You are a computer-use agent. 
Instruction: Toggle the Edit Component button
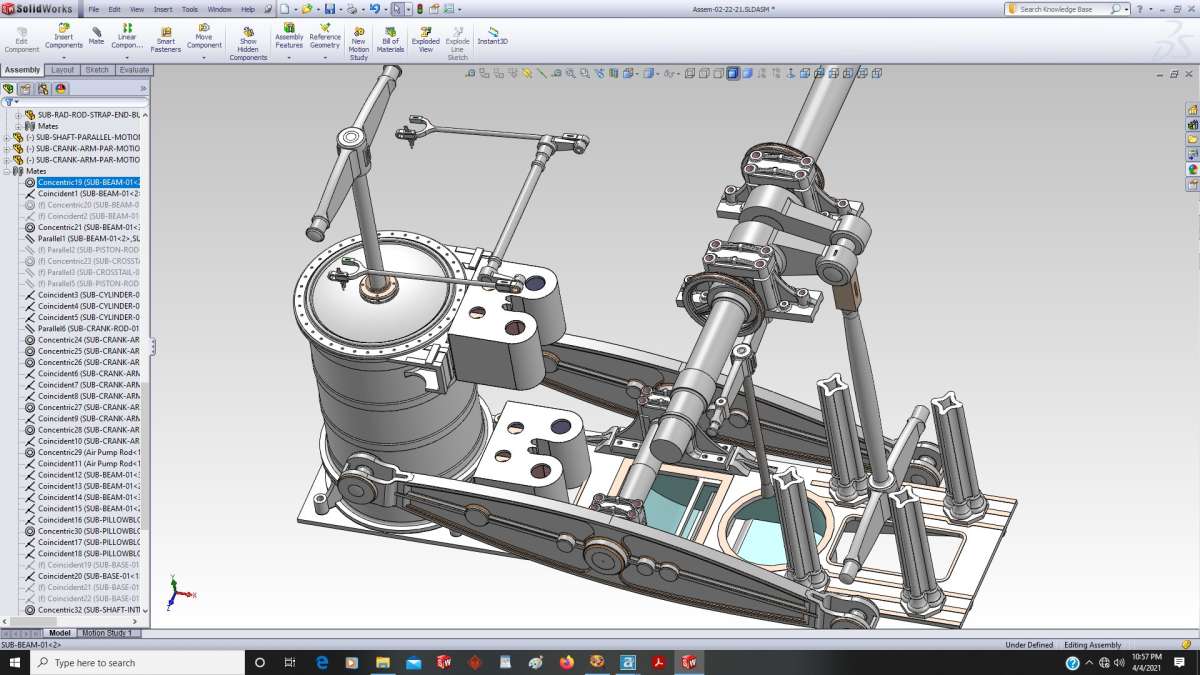[22, 37]
